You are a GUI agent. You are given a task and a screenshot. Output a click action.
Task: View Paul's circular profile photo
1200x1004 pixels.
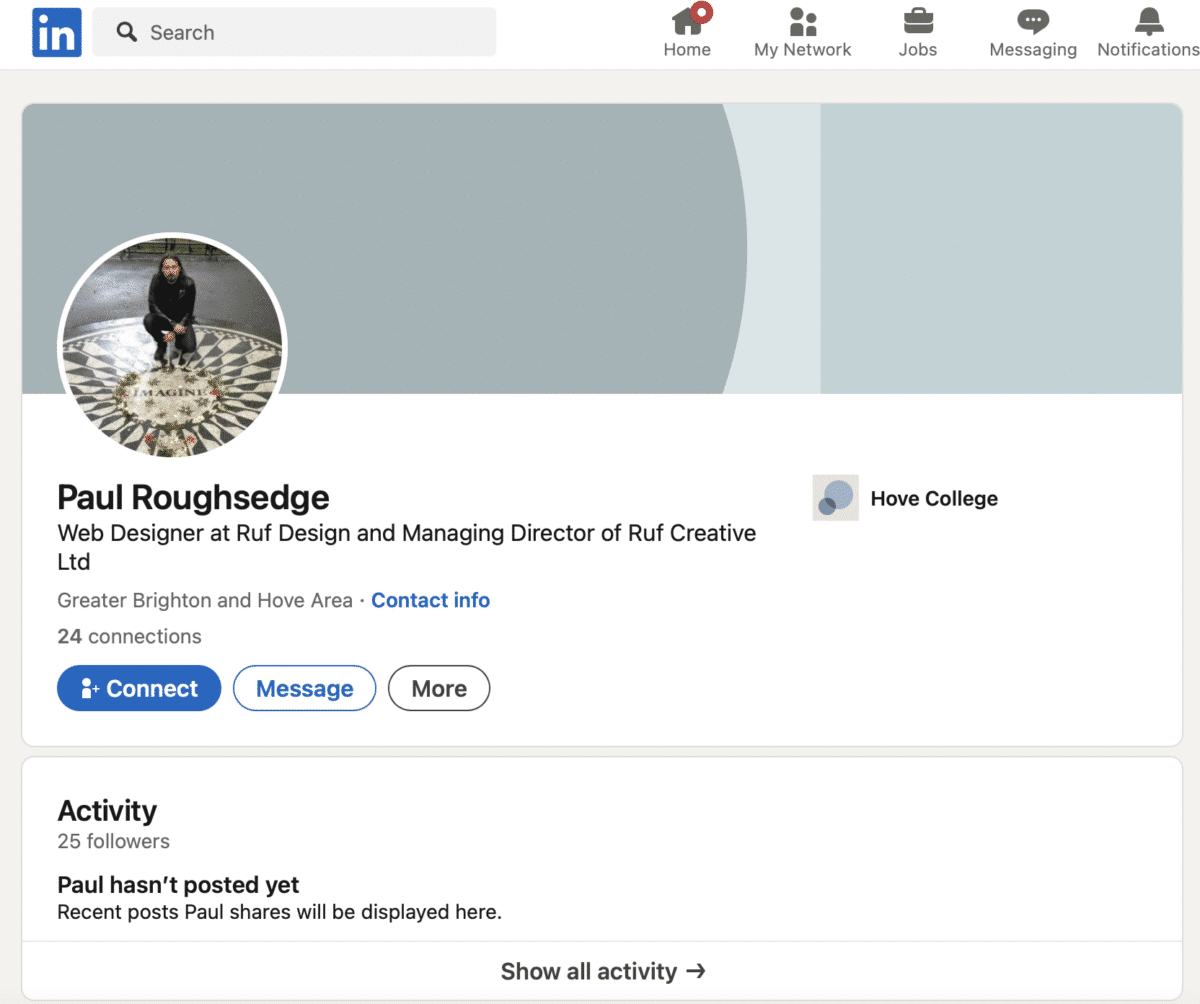pyautogui.click(x=172, y=347)
